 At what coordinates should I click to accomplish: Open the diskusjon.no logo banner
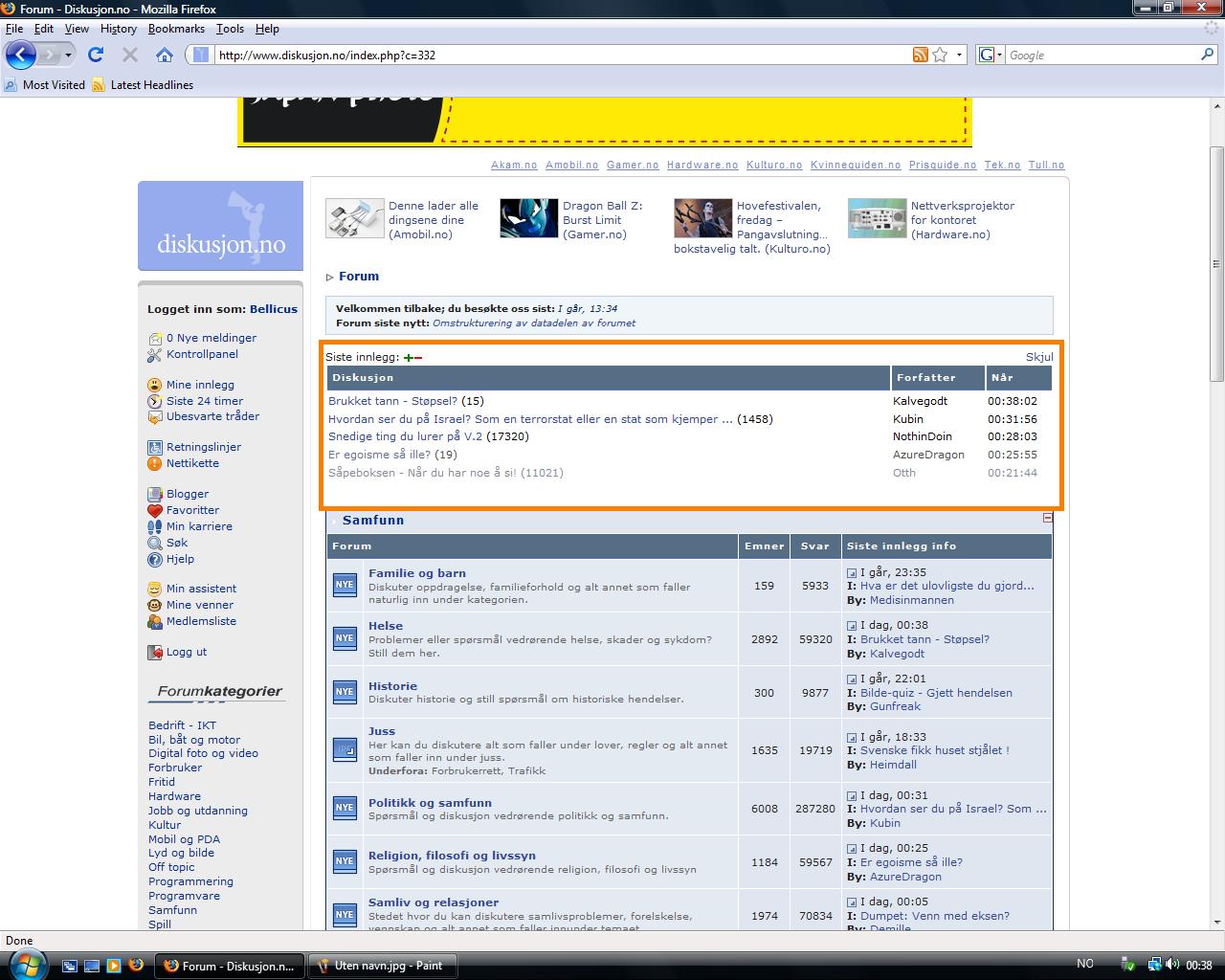220,226
